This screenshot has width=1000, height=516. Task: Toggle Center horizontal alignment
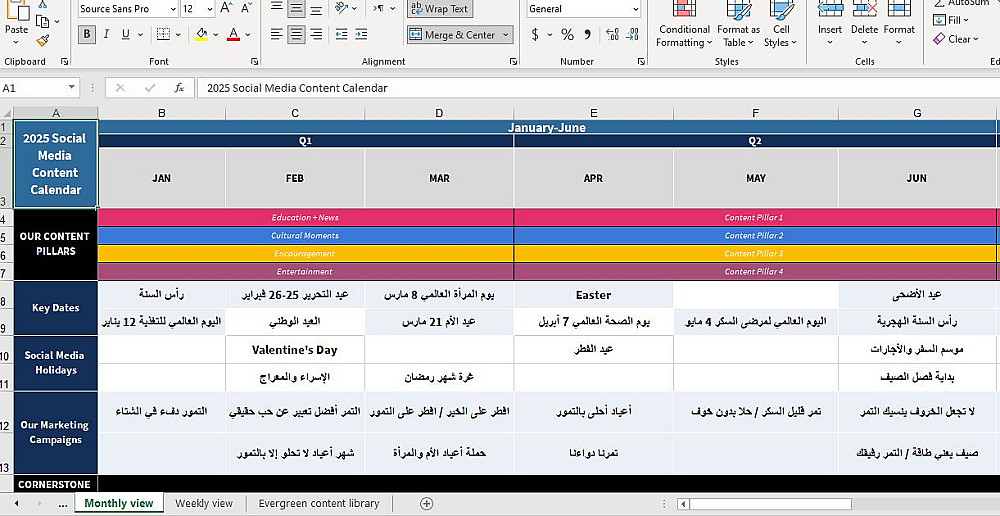coord(296,34)
